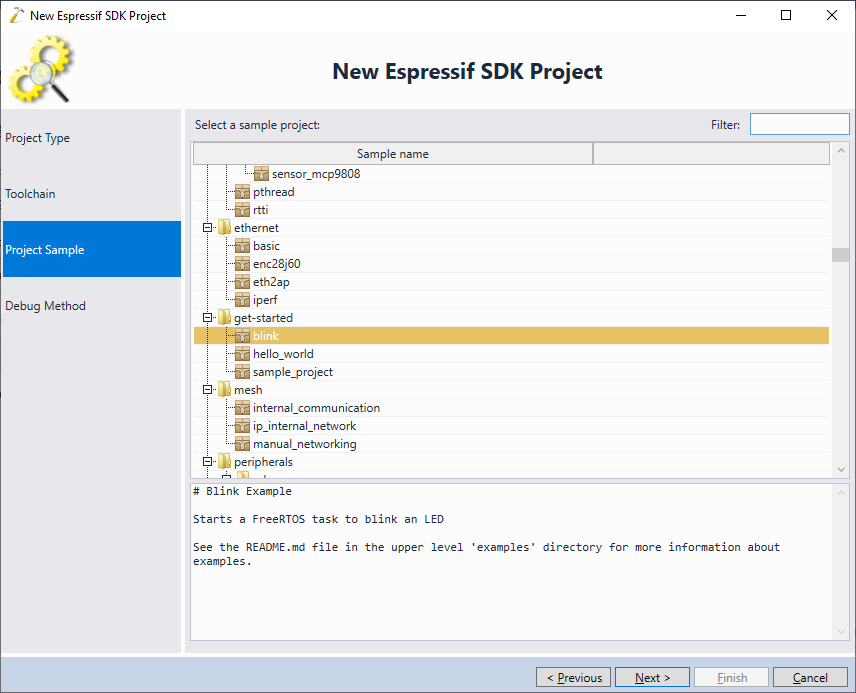Select the enc28j60 sample
The height and width of the screenshot is (693, 856).
[276, 264]
